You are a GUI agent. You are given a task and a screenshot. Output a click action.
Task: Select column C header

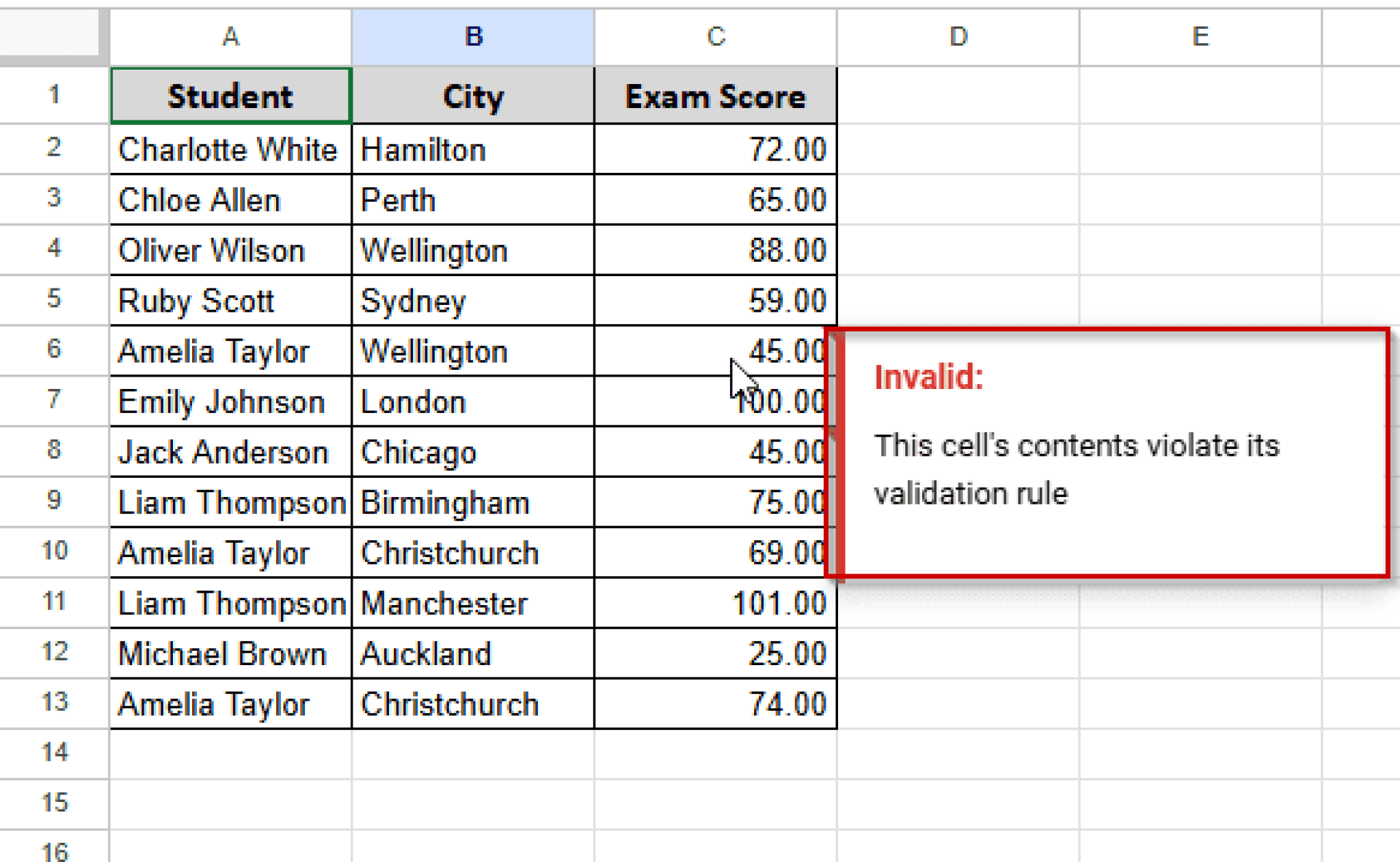point(715,37)
